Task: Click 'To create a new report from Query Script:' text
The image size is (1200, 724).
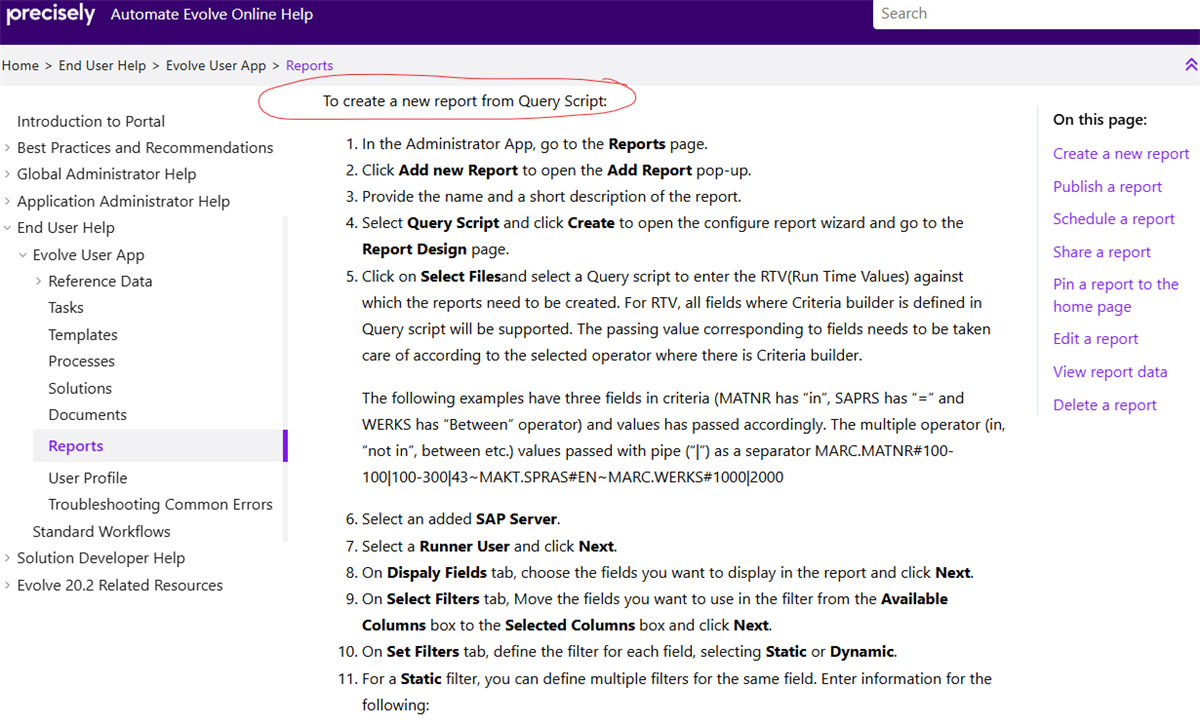Action: (465, 101)
